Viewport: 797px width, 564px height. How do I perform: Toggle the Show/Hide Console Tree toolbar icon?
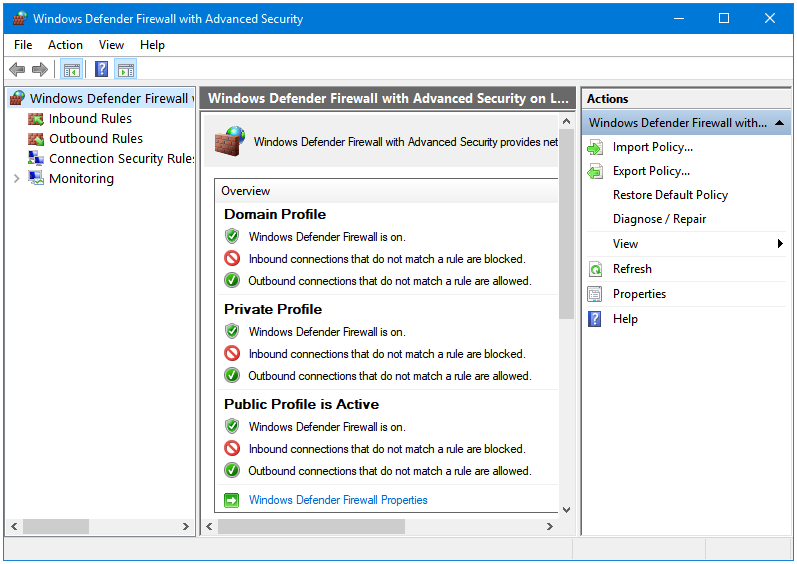72,70
